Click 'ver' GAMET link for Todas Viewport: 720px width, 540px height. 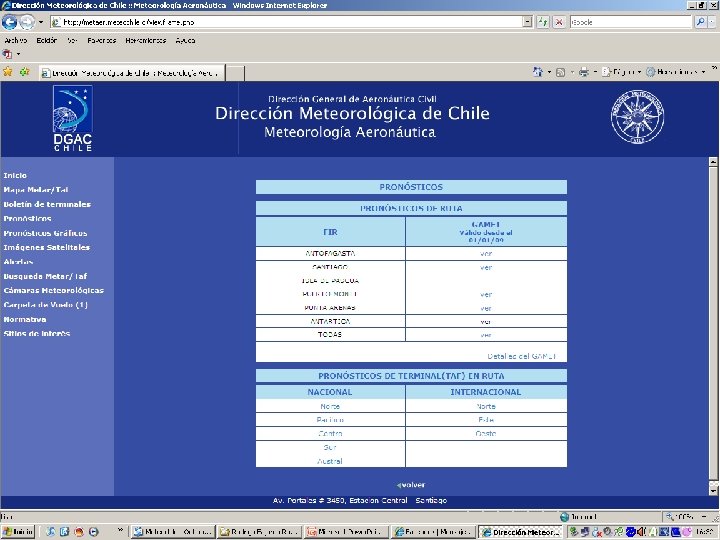(x=486, y=335)
